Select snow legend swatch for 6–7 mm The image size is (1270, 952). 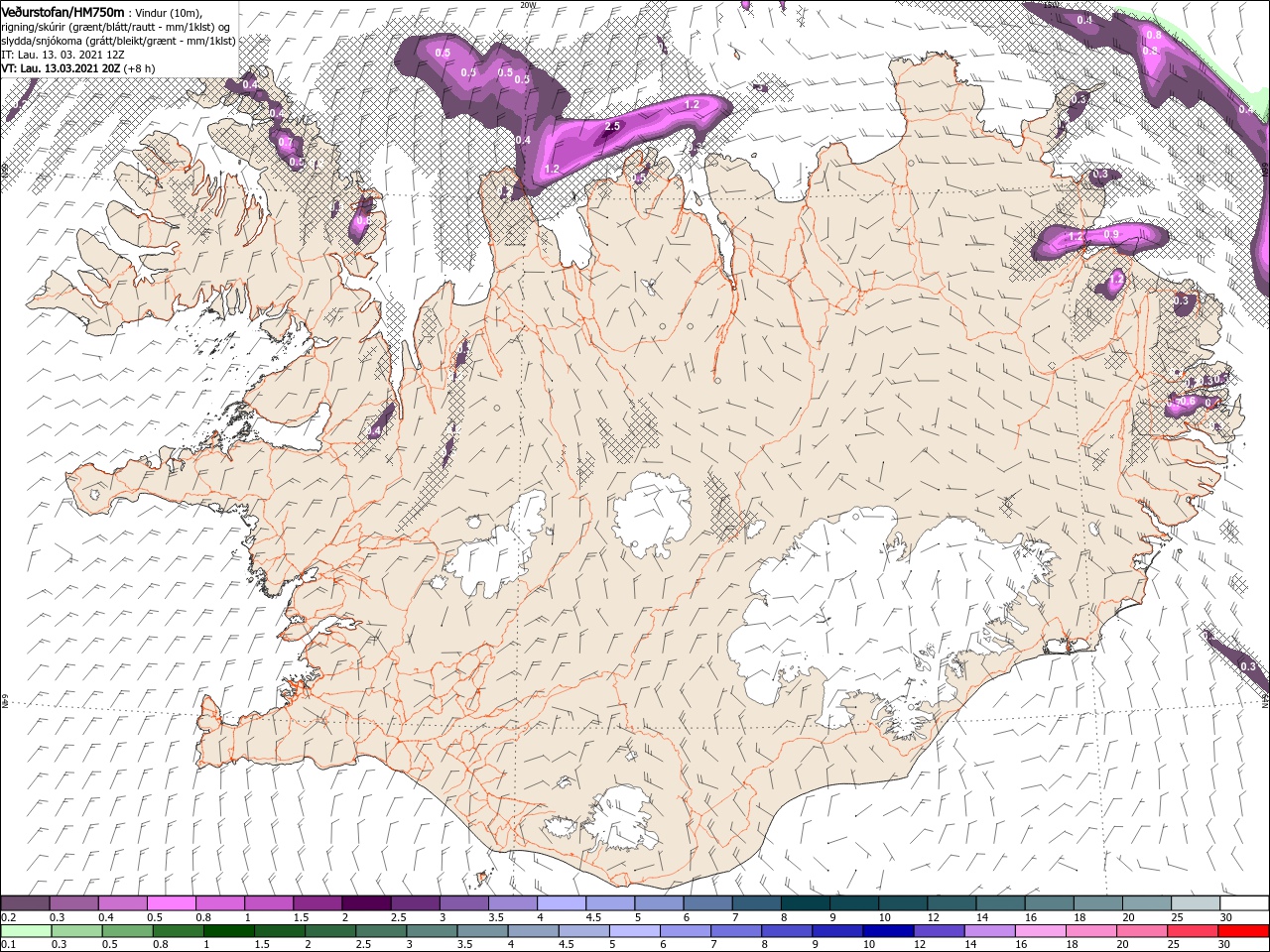pos(708,903)
